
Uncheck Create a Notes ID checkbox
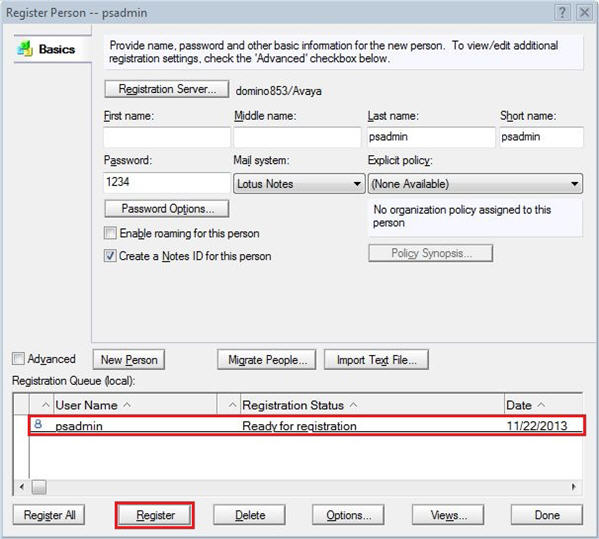[x=110, y=256]
